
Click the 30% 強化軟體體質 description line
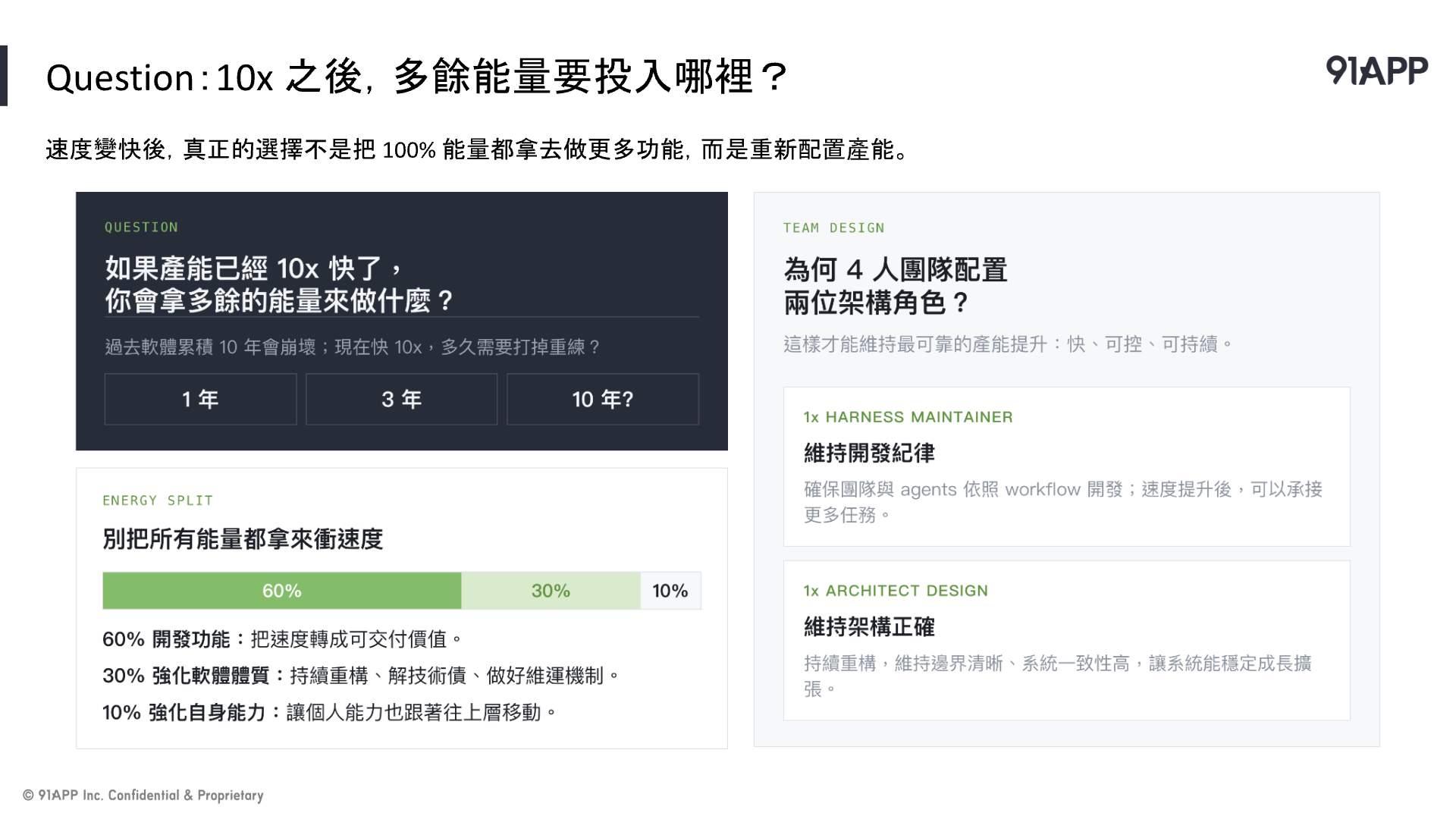tap(361, 676)
